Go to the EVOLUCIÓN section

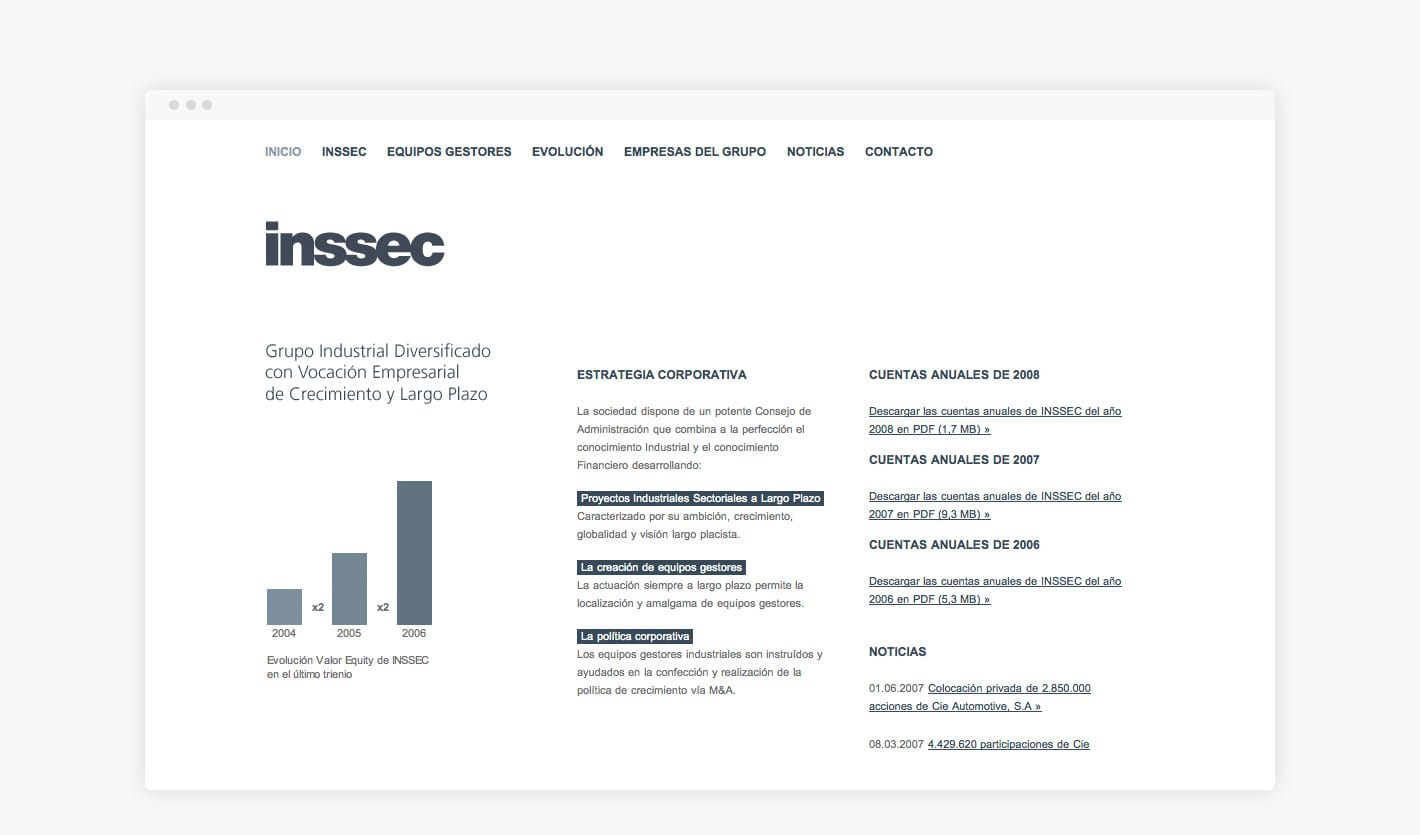tap(567, 151)
